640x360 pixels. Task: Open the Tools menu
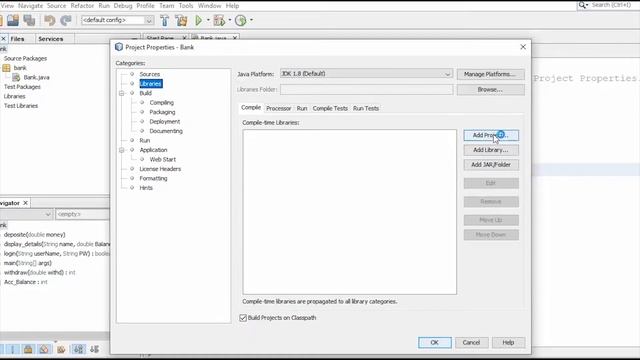186,6
